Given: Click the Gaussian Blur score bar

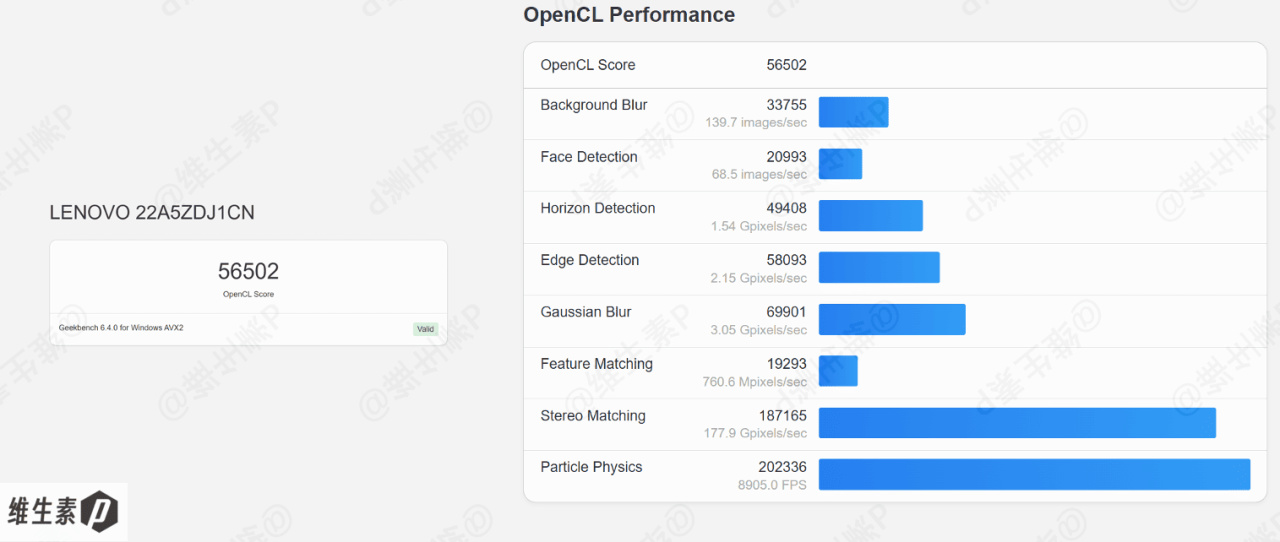Looking at the screenshot, I should 892,319.
